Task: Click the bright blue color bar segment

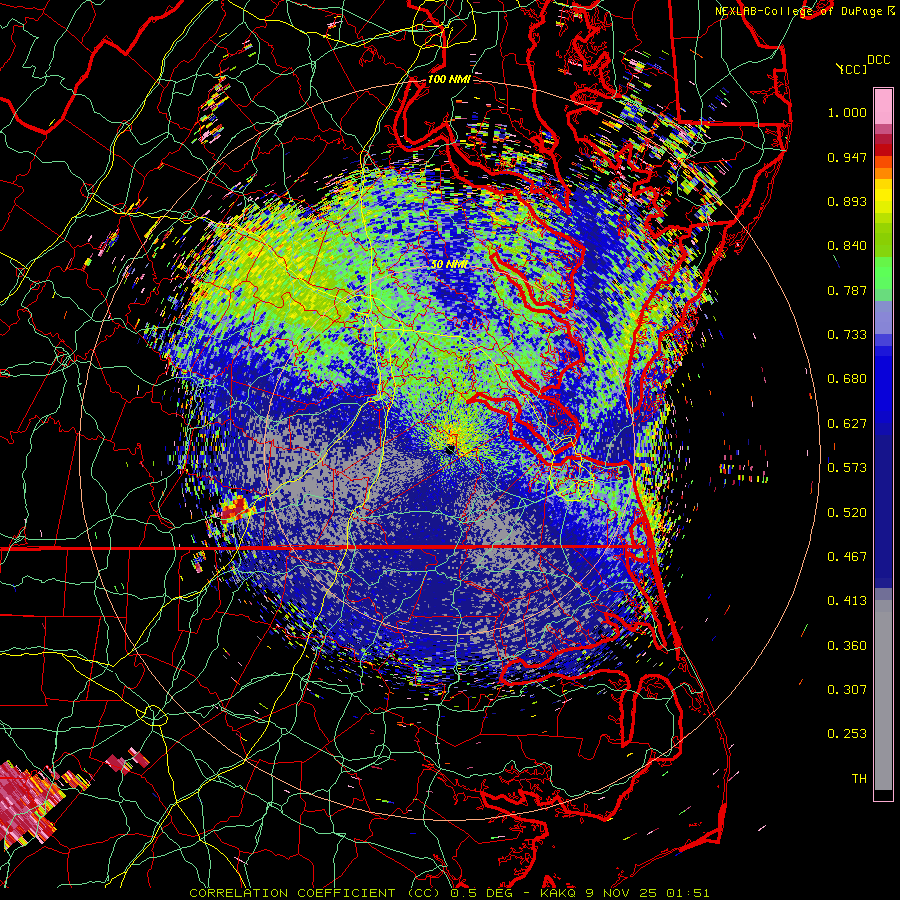Action: [x=883, y=390]
